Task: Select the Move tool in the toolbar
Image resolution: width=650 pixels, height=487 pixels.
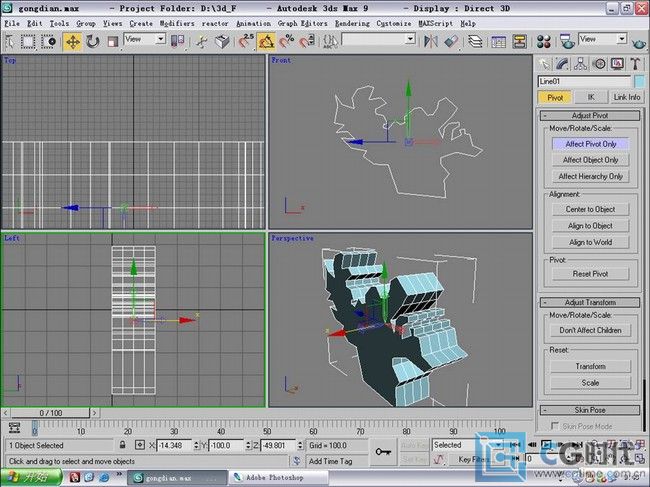Action: (73, 42)
